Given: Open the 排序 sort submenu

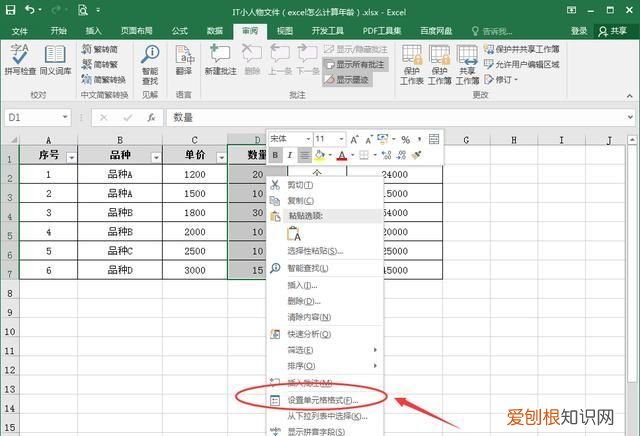Looking at the screenshot, I should point(324,366).
